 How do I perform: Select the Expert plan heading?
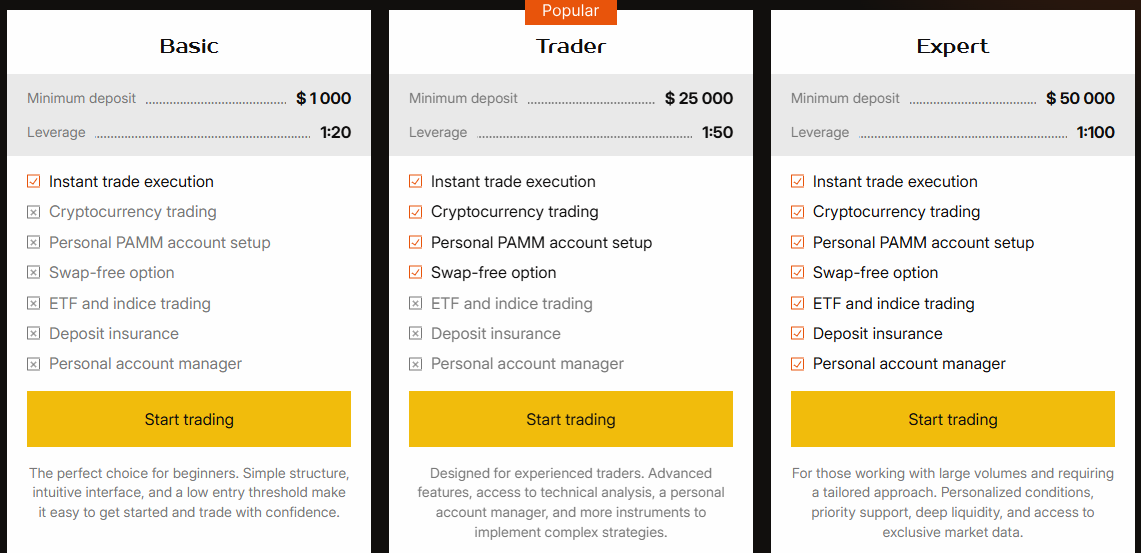point(952,46)
